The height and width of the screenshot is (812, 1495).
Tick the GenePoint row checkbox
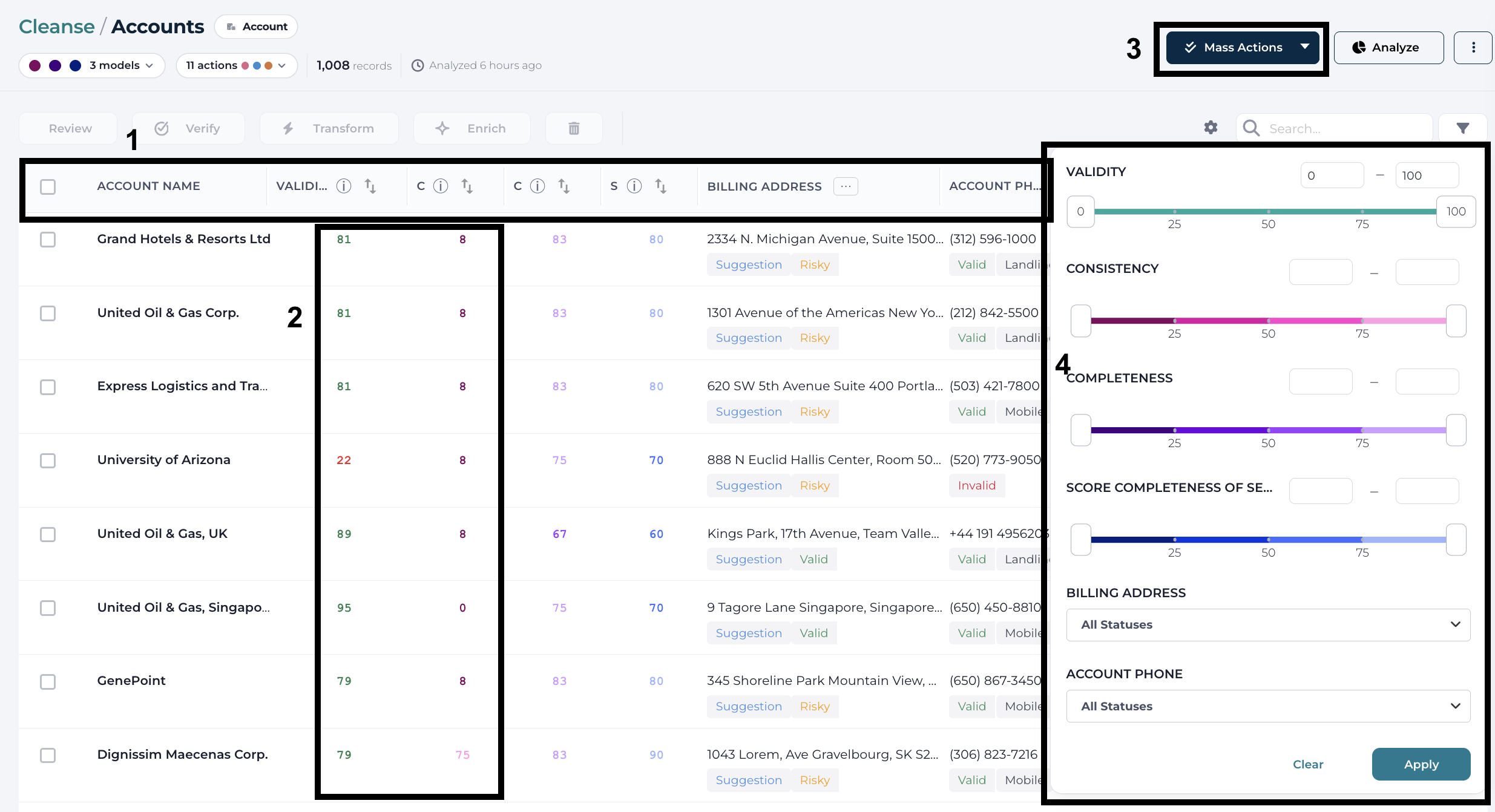point(48,681)
